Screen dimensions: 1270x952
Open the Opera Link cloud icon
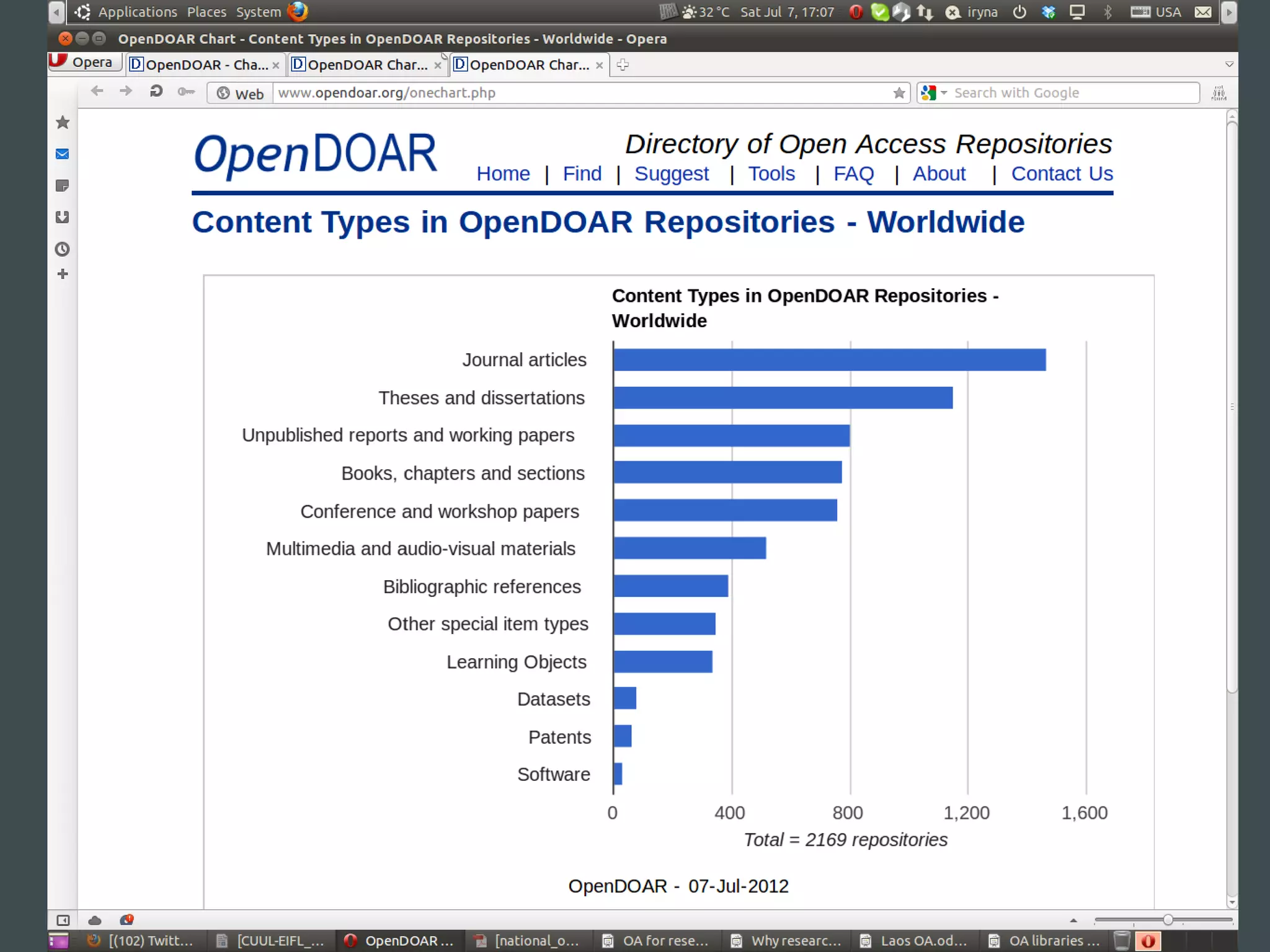95,920
